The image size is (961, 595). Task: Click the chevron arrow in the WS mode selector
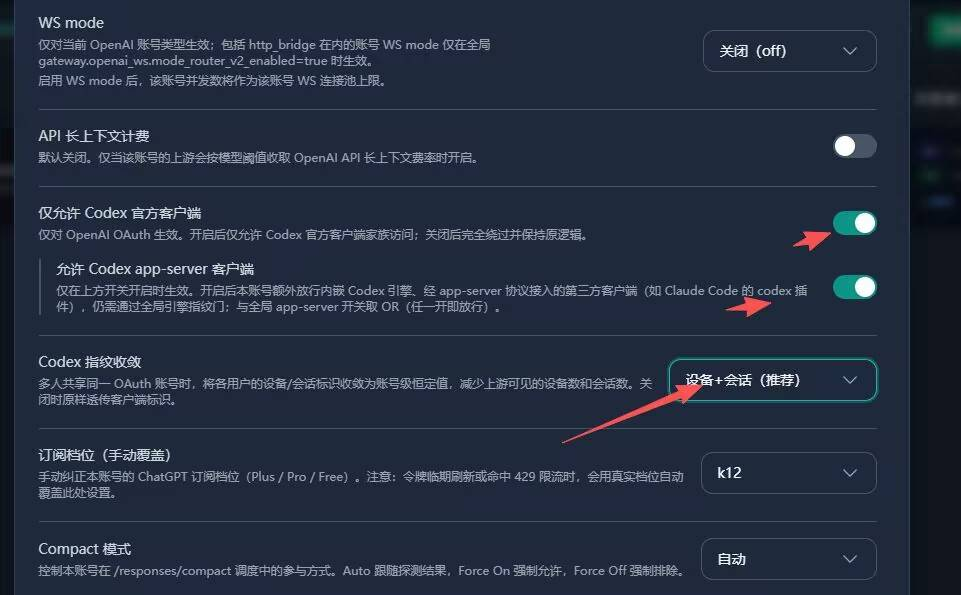(x=849, y=51)
